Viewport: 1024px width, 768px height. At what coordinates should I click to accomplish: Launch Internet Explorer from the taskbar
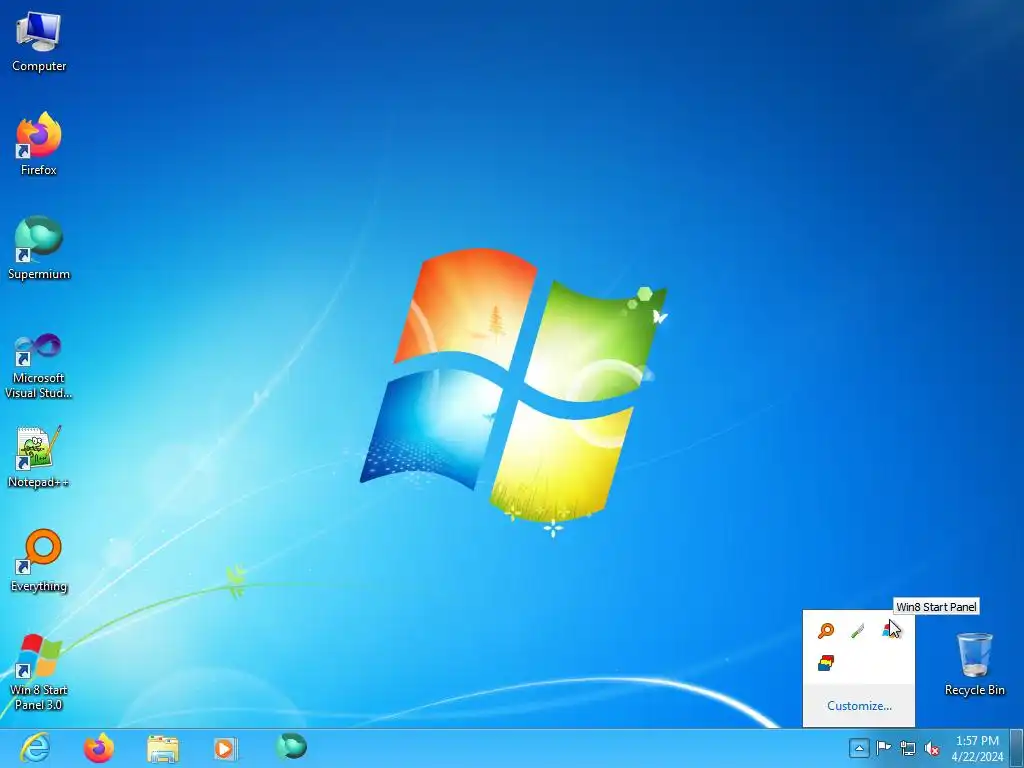[x=35, y=747]
